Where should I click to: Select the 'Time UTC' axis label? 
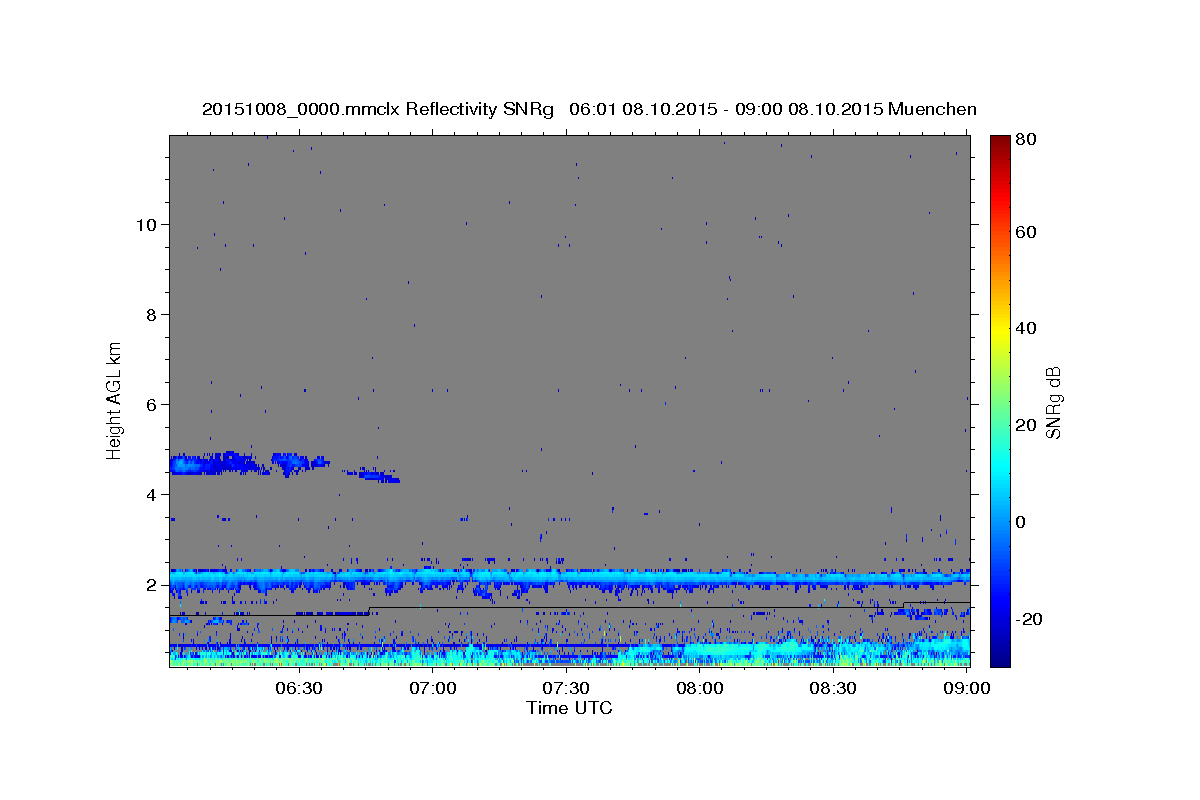tap(569, 708)
